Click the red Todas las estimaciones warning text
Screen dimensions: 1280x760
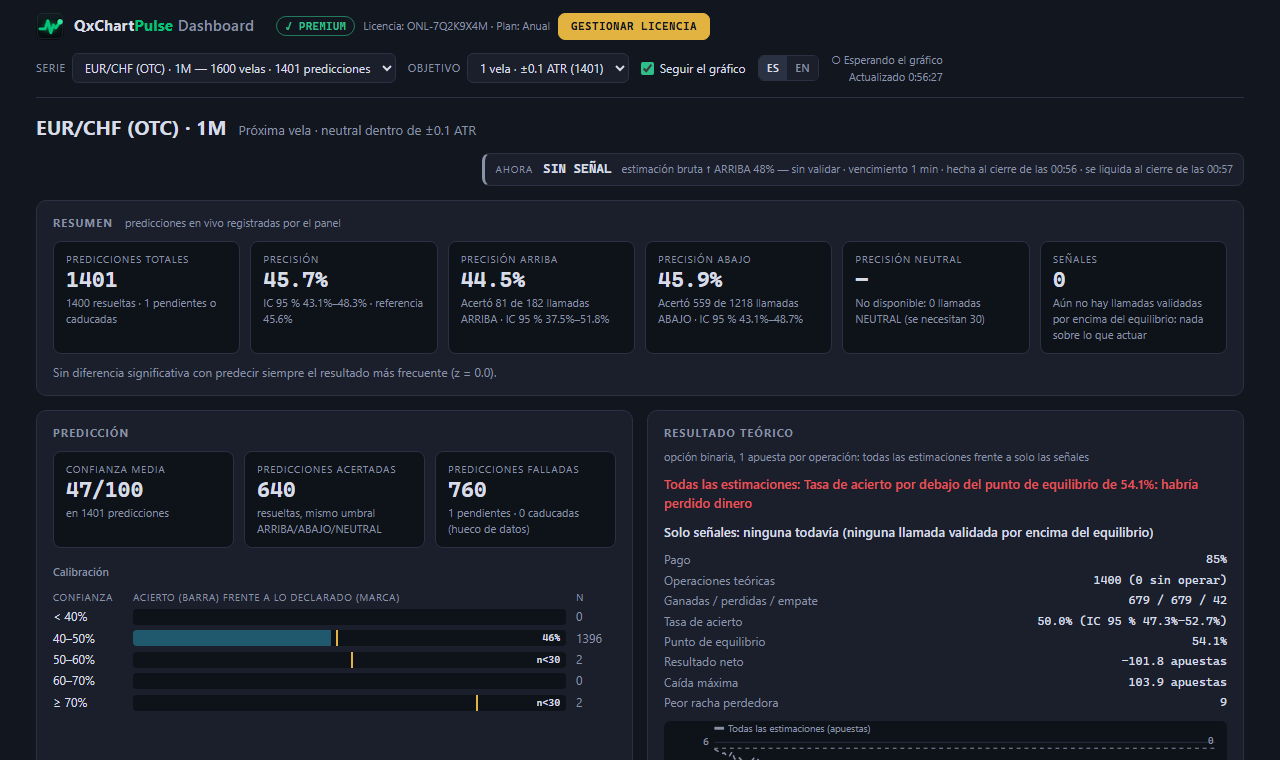(x=931, y=494)
